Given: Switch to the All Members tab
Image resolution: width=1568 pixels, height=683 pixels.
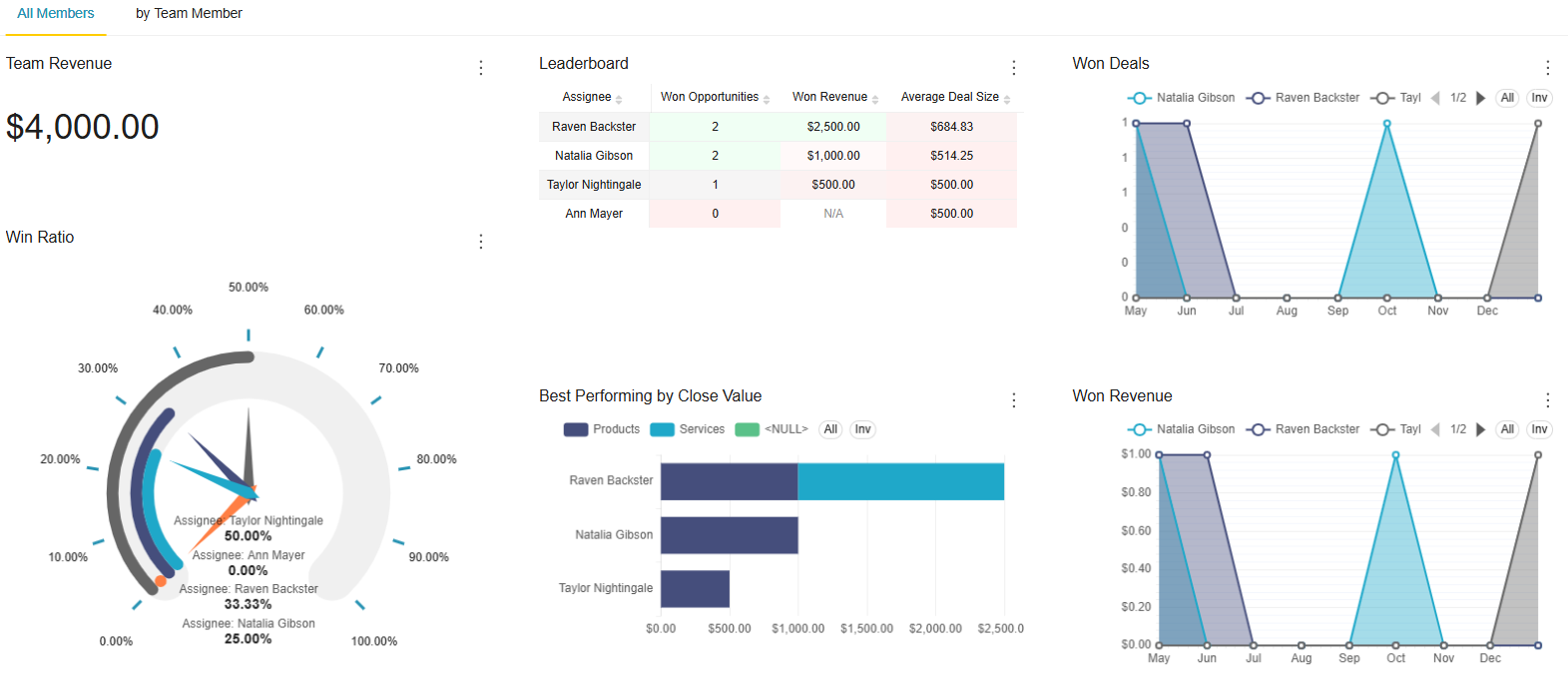Looking at the screenshot, I should click(x=56, y=14).
